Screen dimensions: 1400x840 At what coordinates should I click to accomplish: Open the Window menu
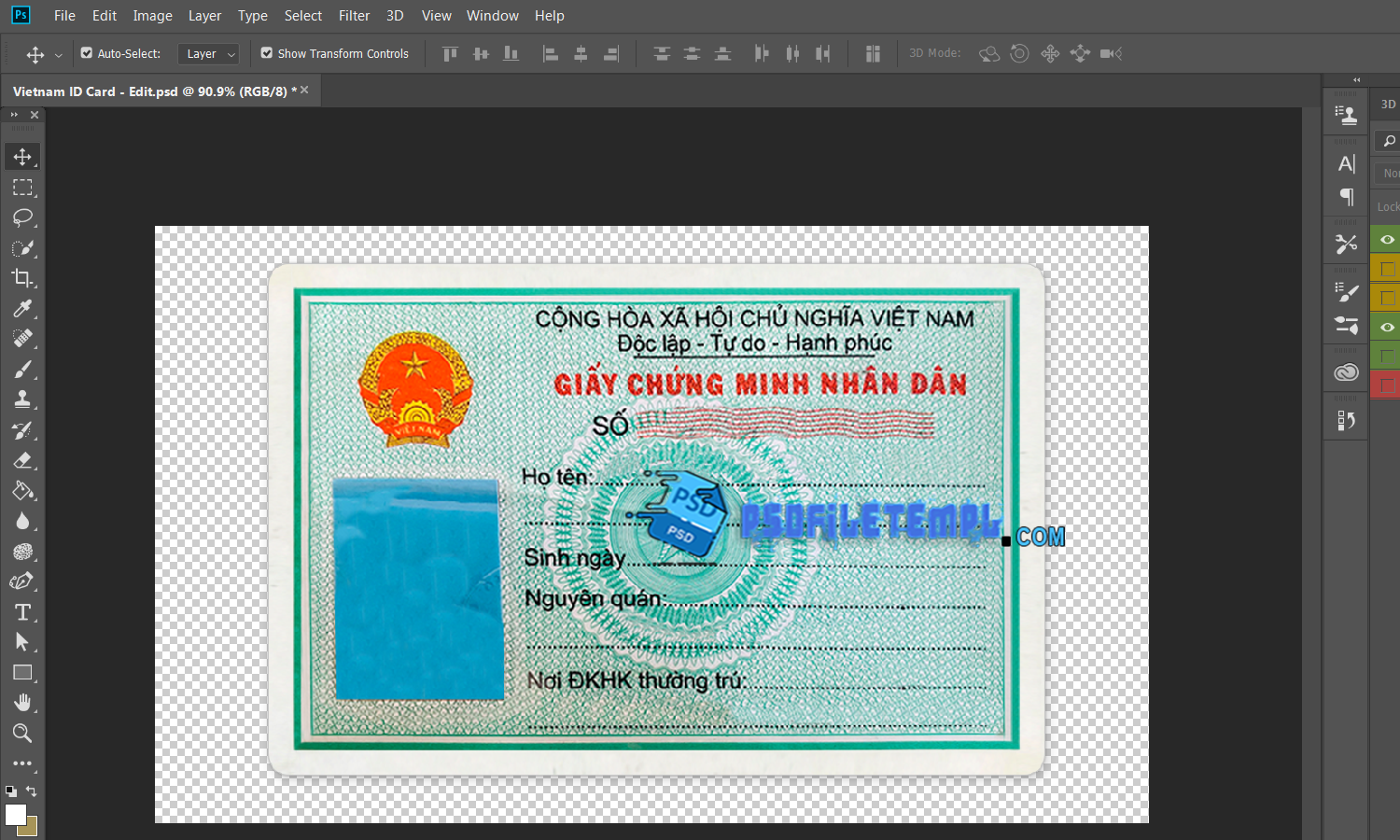click(x=492, y=16)
